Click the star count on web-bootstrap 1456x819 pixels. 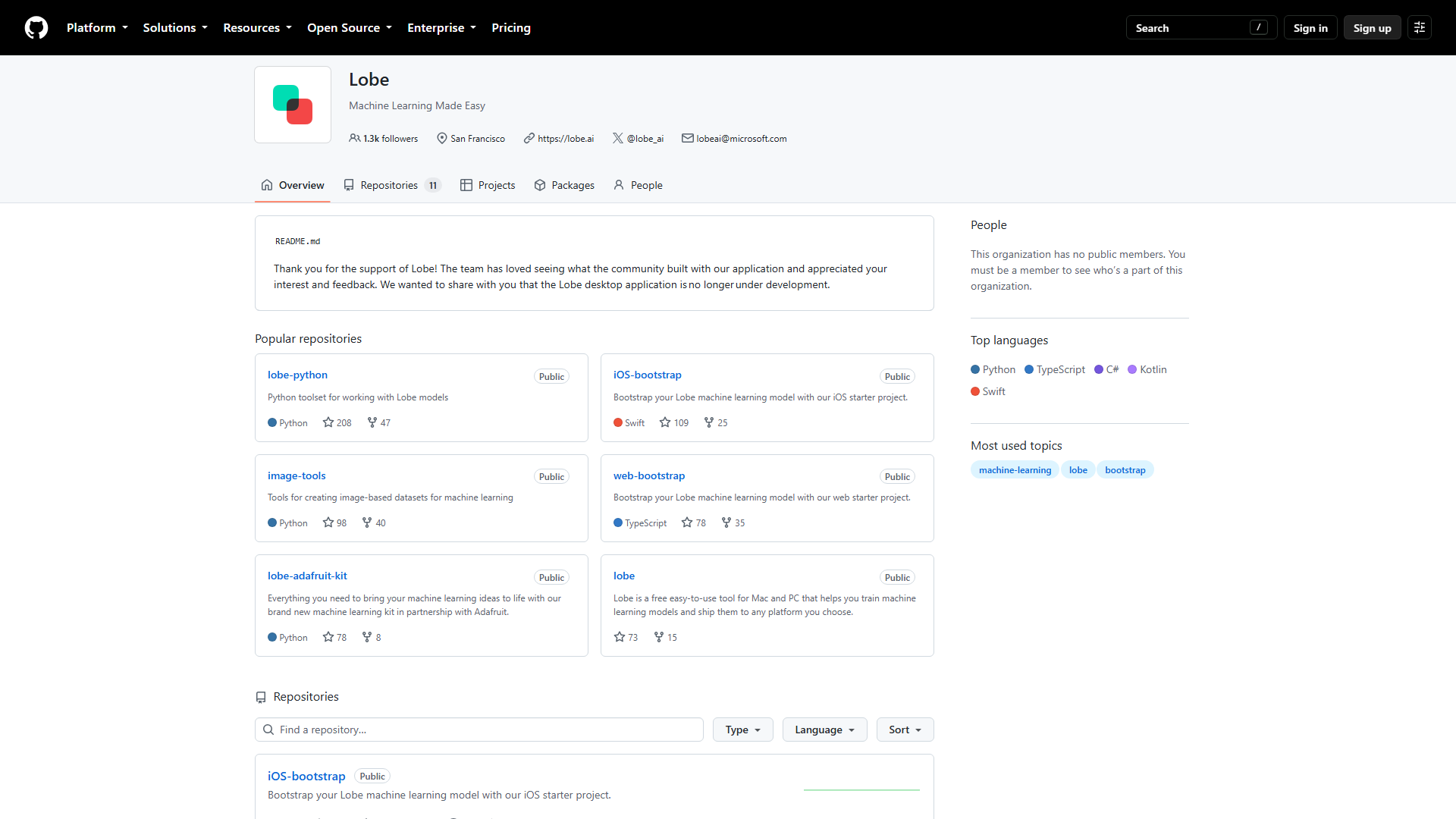(694, 522)
